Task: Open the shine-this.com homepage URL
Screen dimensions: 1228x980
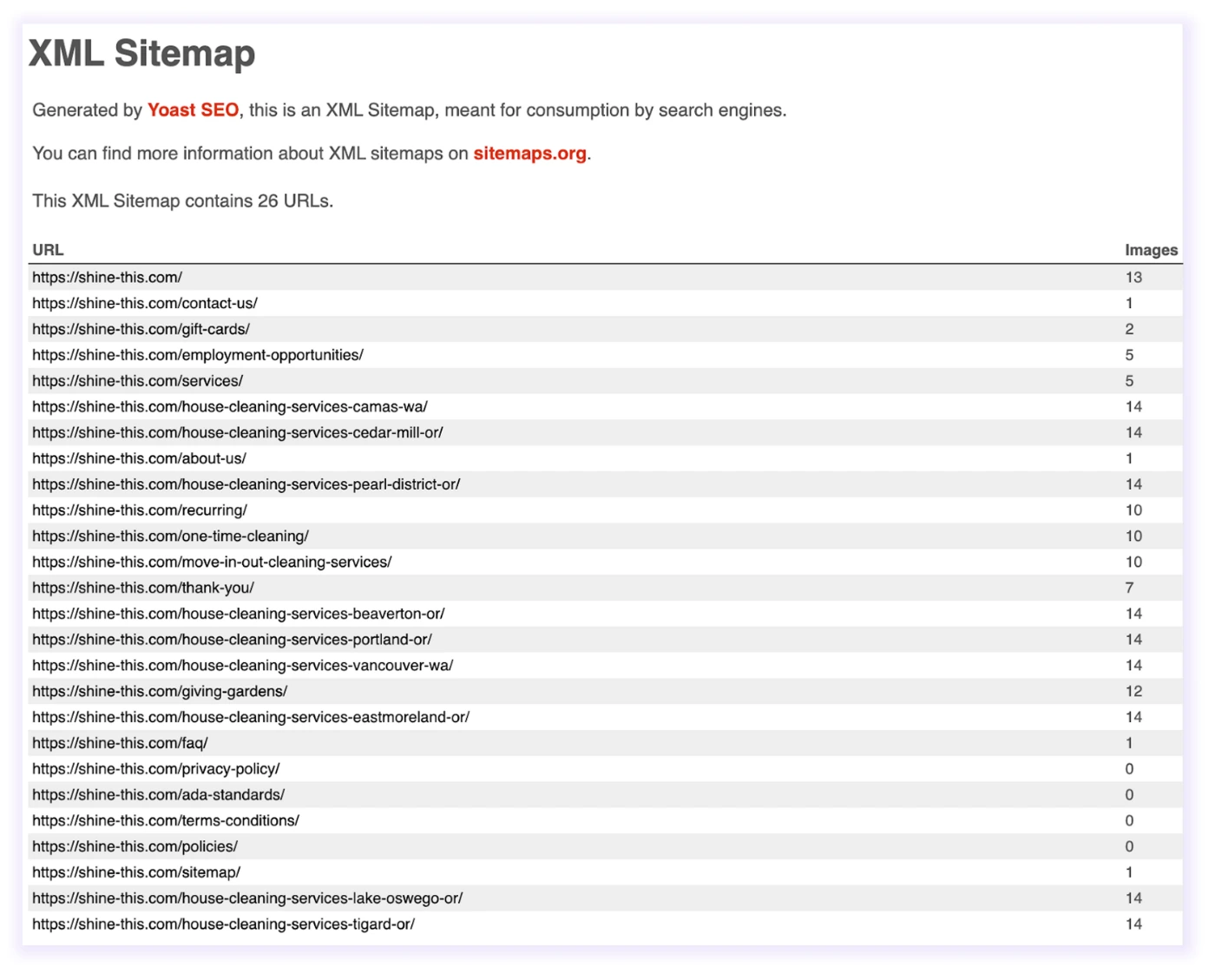Action: click(x=106, y=277)
